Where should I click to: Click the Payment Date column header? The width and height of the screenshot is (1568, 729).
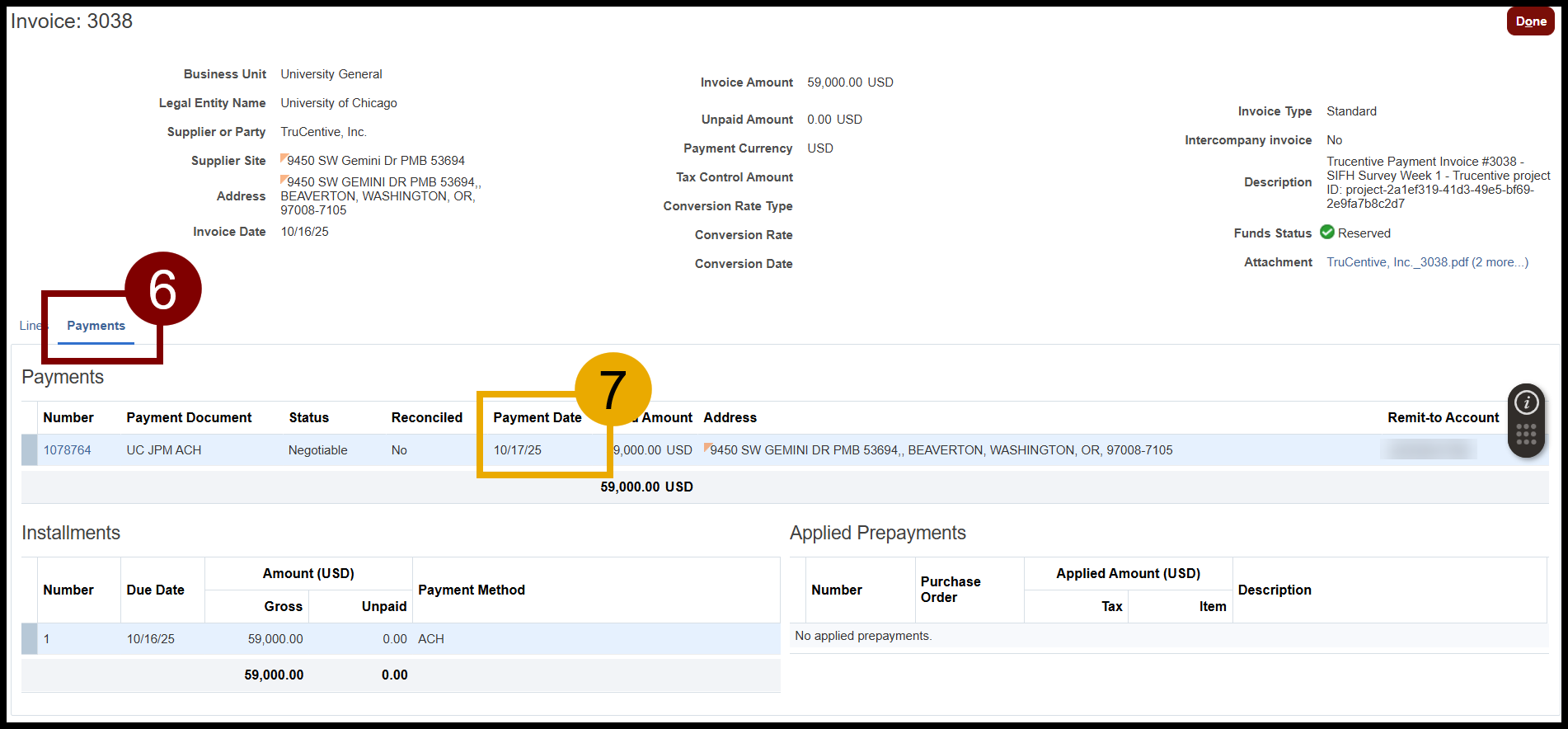pyautogui.click(x=537, y=418)
